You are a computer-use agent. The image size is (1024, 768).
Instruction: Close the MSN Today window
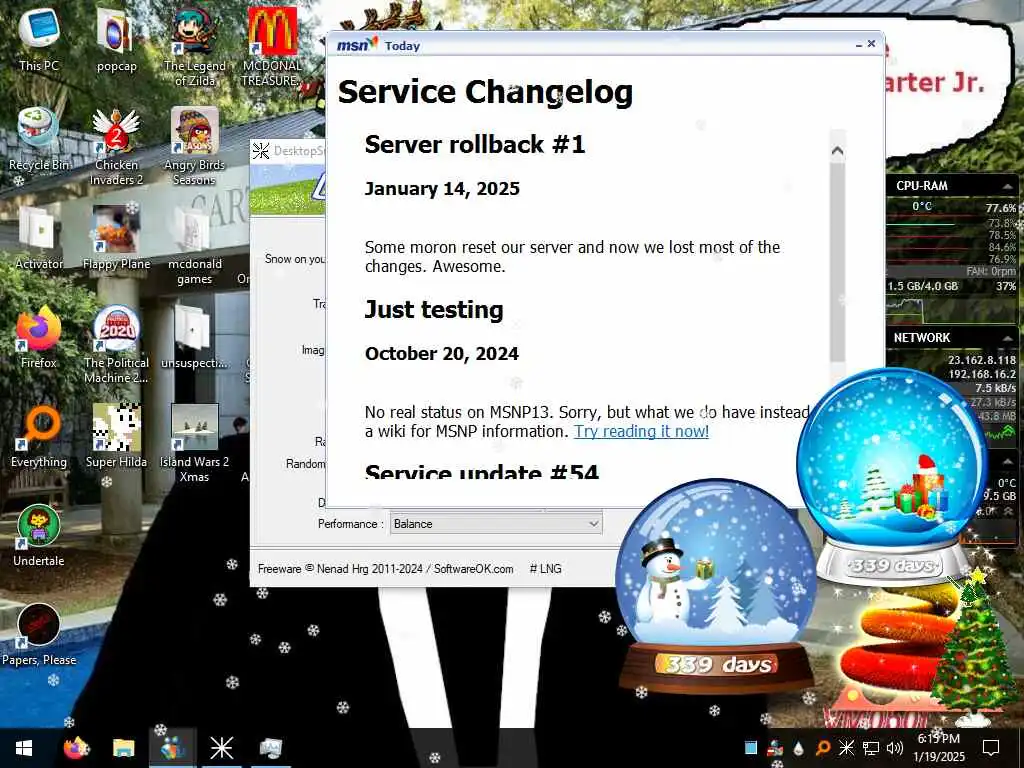[871, 44]
